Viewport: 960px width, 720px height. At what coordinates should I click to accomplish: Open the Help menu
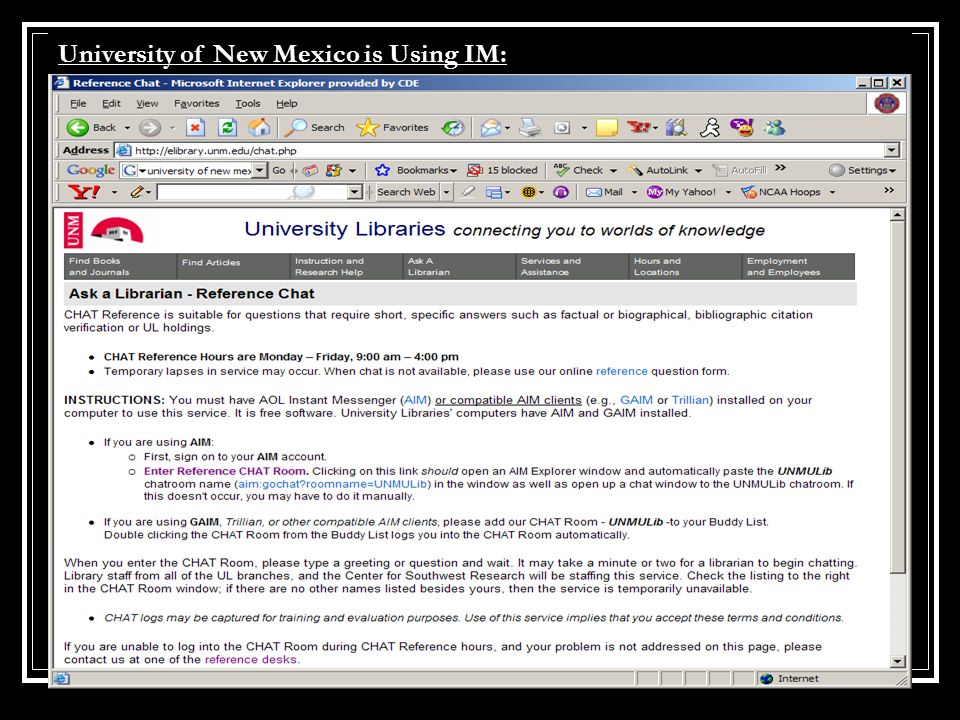pos(287,103)
